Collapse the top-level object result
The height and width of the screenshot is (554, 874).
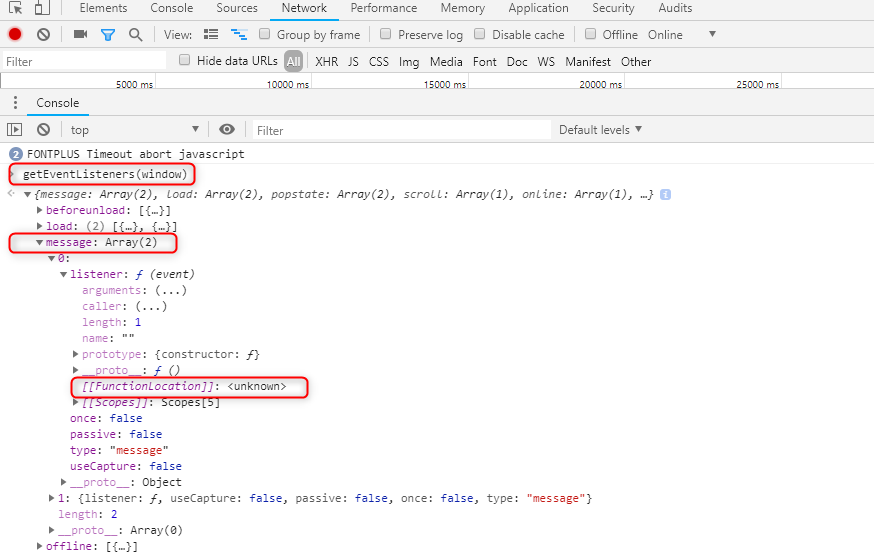coord(27,195)
